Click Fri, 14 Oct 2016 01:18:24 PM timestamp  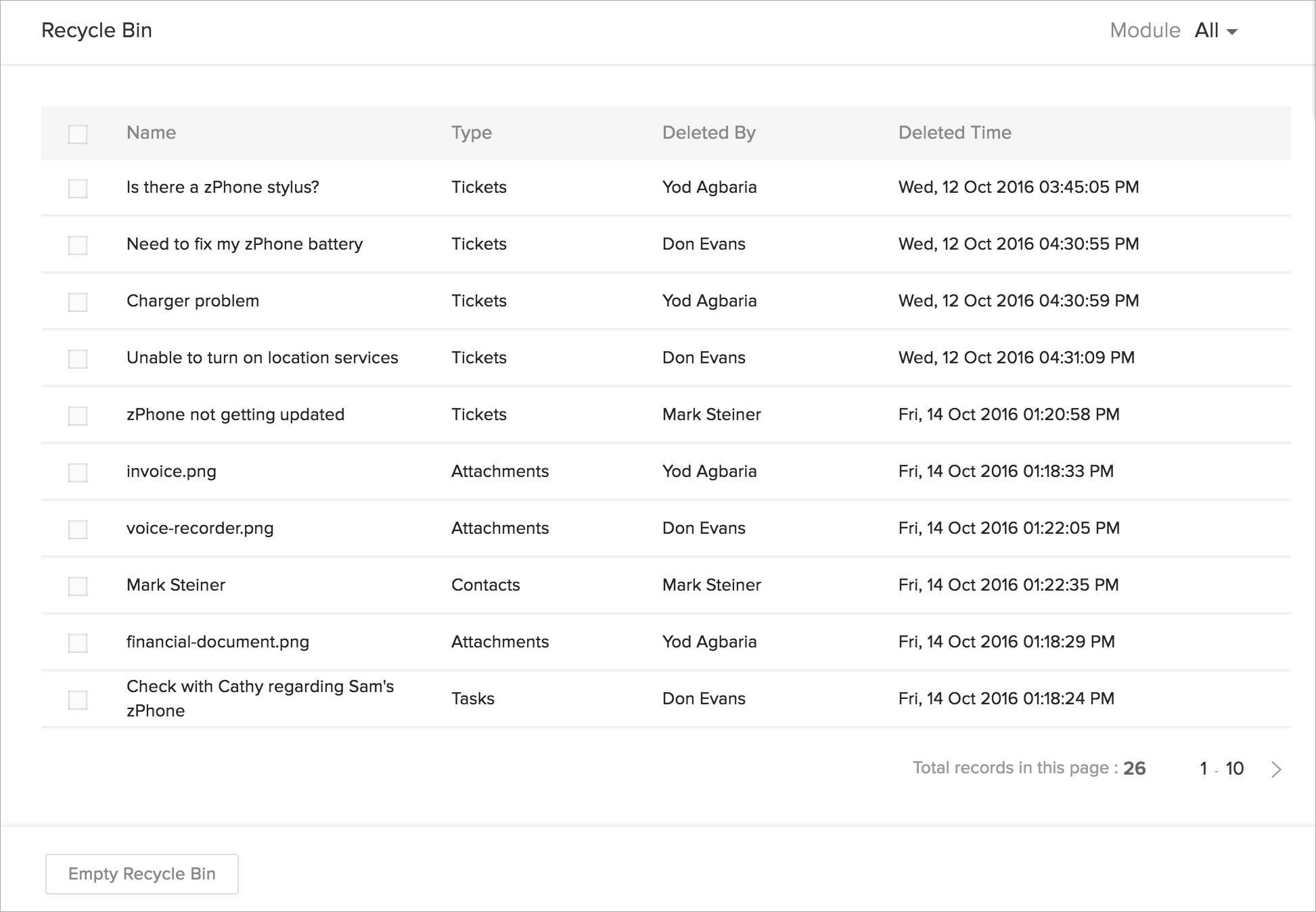1006,699
